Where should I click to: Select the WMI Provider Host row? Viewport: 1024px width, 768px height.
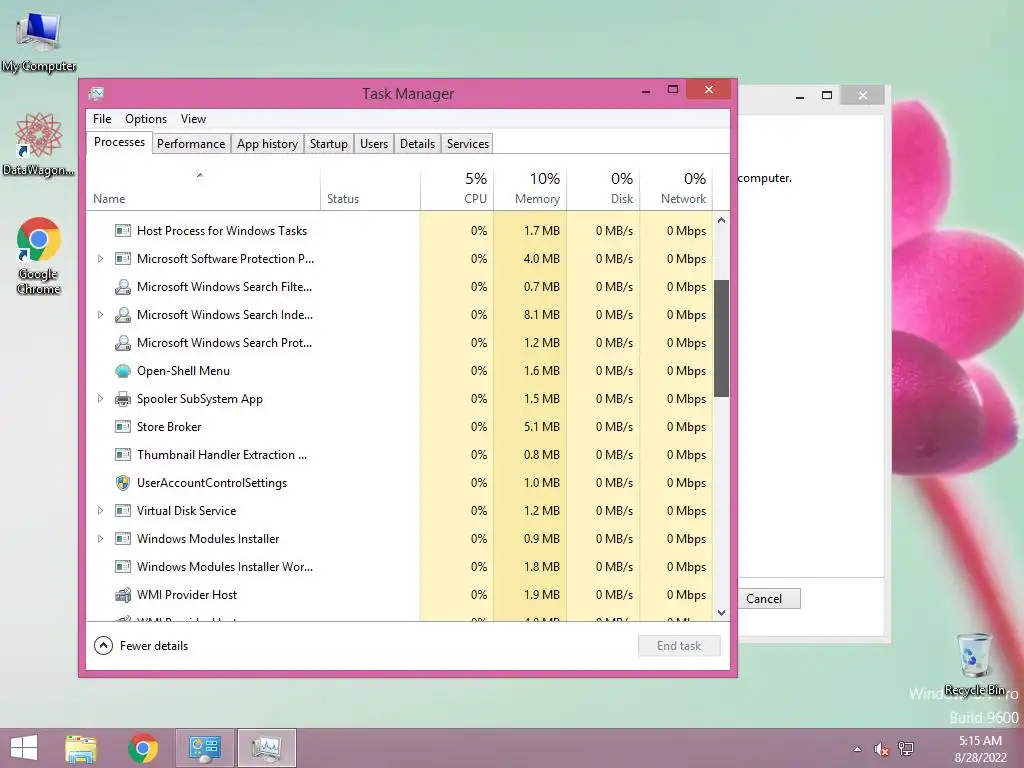pos(400,595)
